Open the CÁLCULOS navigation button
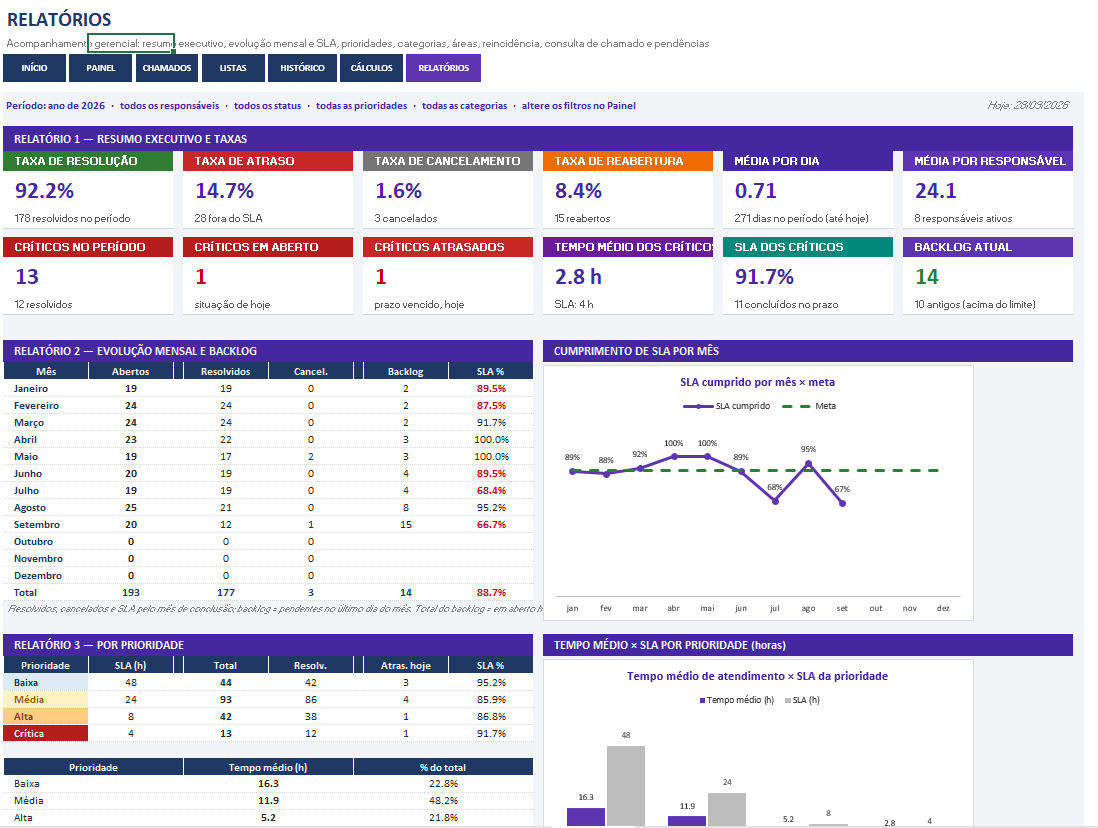This screenshot has height=828, width=1098. click(371, 68)
